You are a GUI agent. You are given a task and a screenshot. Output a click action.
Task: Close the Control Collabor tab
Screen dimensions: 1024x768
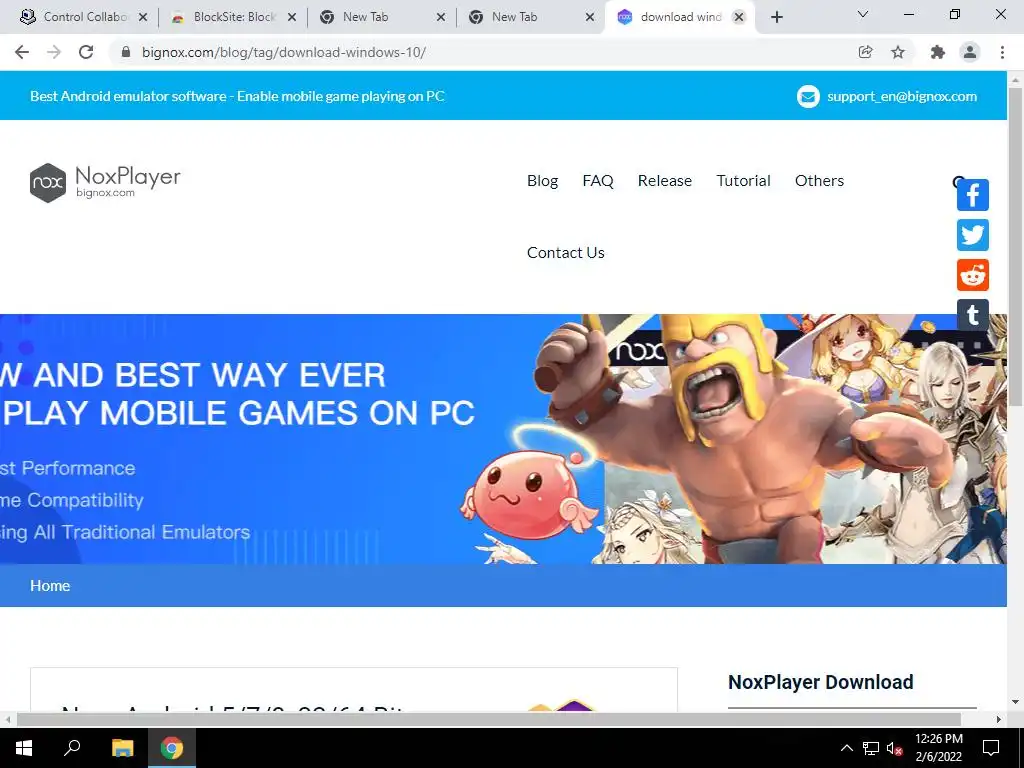pos(143,17)
